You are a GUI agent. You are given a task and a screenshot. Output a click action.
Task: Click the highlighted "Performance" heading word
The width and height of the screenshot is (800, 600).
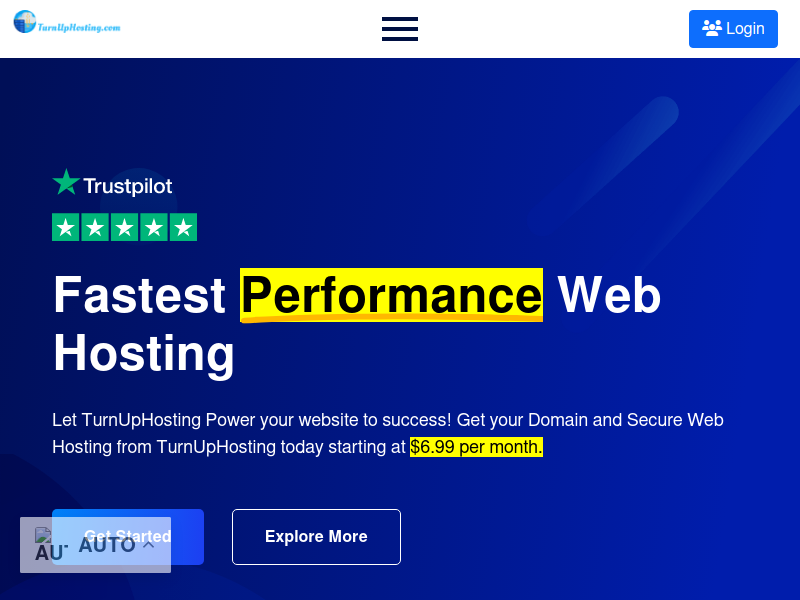tap(391, 295)
